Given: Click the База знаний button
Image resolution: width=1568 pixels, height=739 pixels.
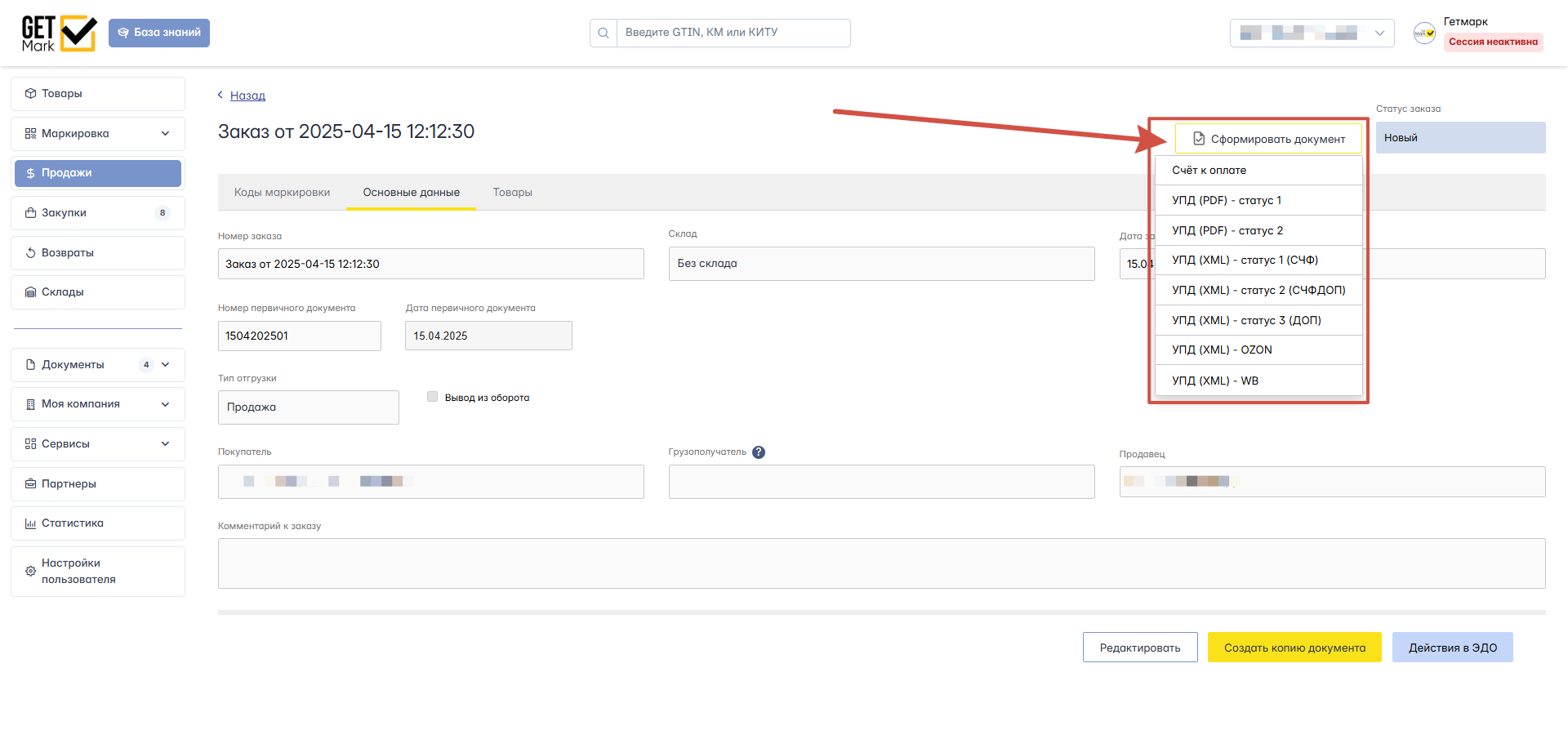Looking at the screenshot, I should pos(159,33).
